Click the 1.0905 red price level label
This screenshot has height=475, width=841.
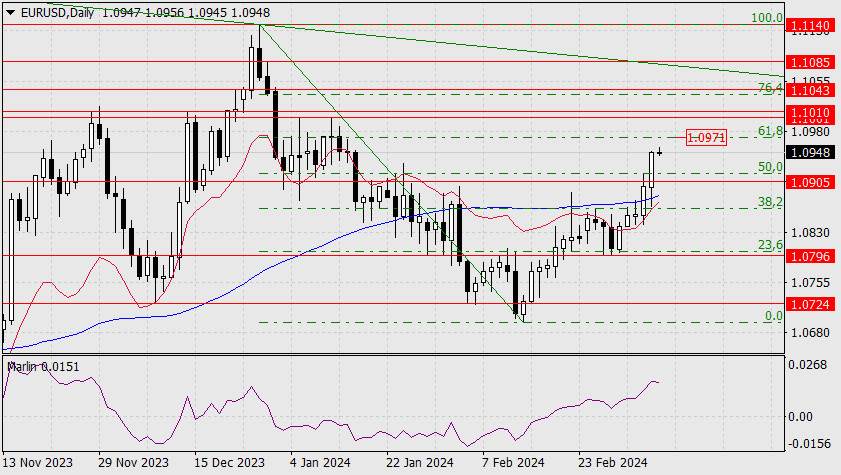pos(810,182)
